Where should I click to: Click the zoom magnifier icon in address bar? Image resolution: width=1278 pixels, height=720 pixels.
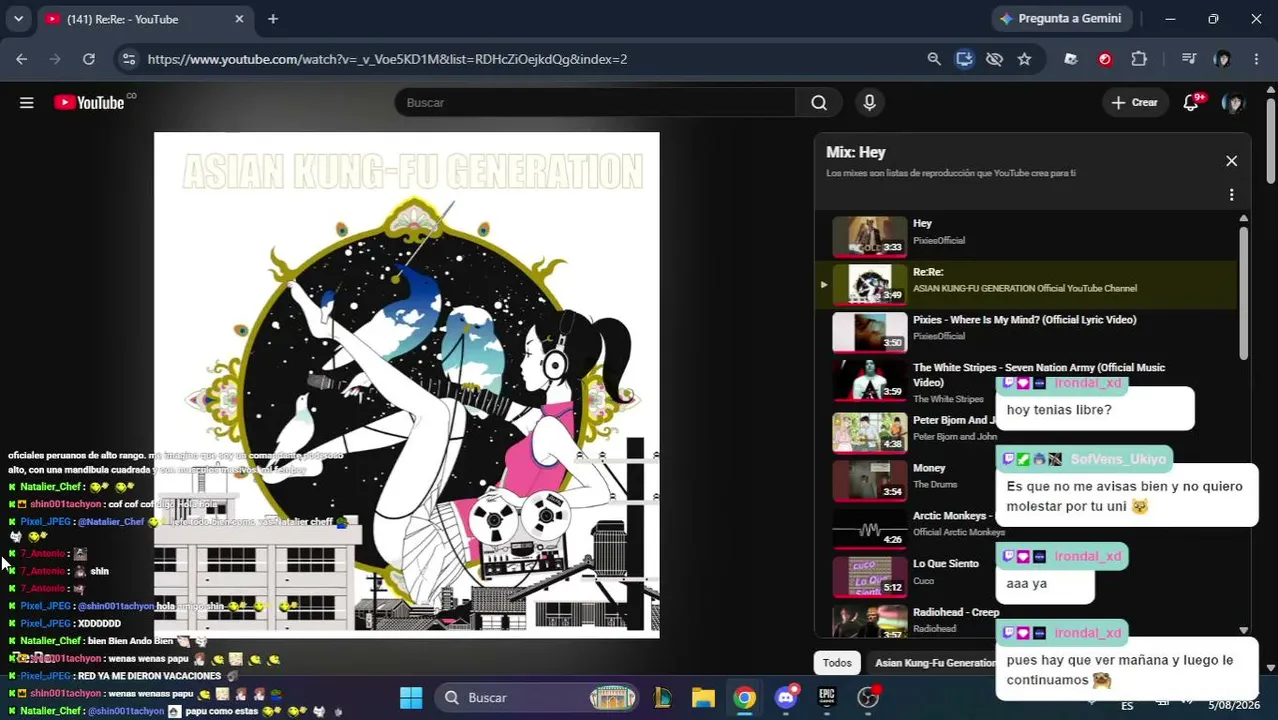934,59
